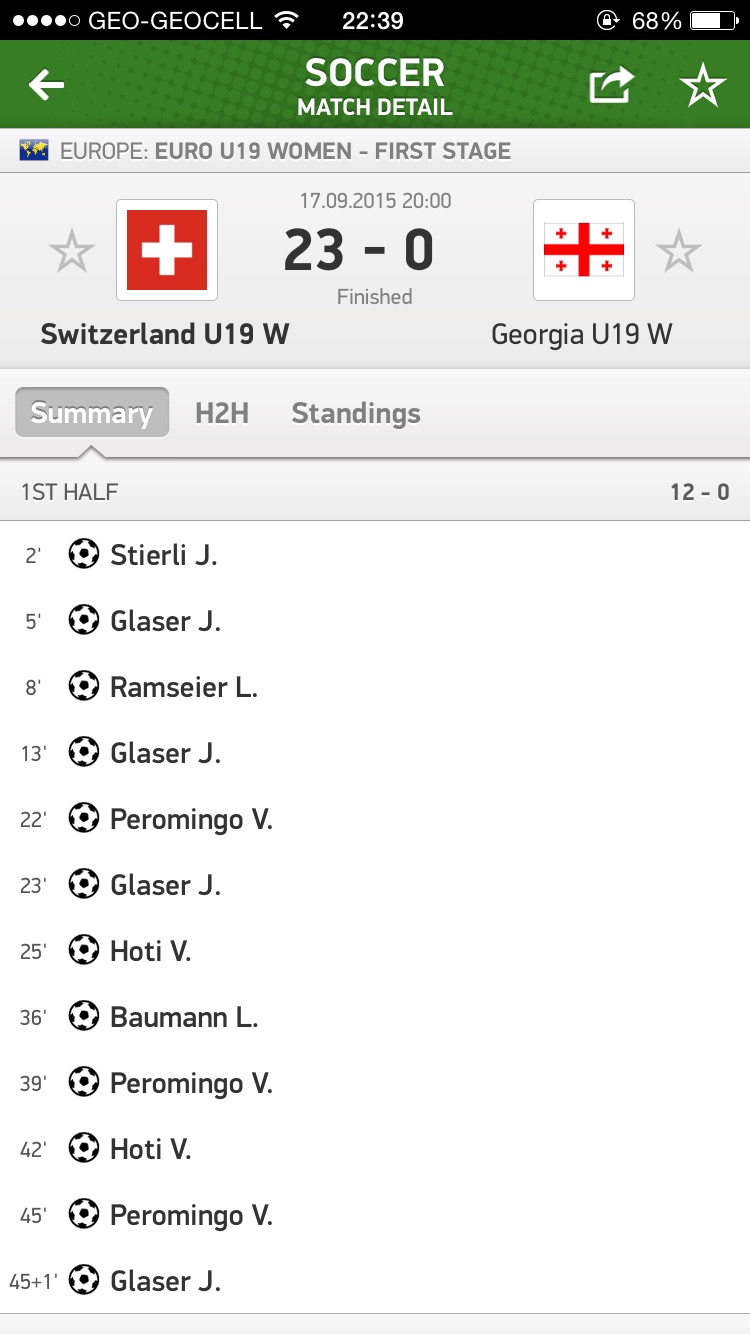
Task: Open Georgia U19 W team name
Action: [x=582, y=334]
